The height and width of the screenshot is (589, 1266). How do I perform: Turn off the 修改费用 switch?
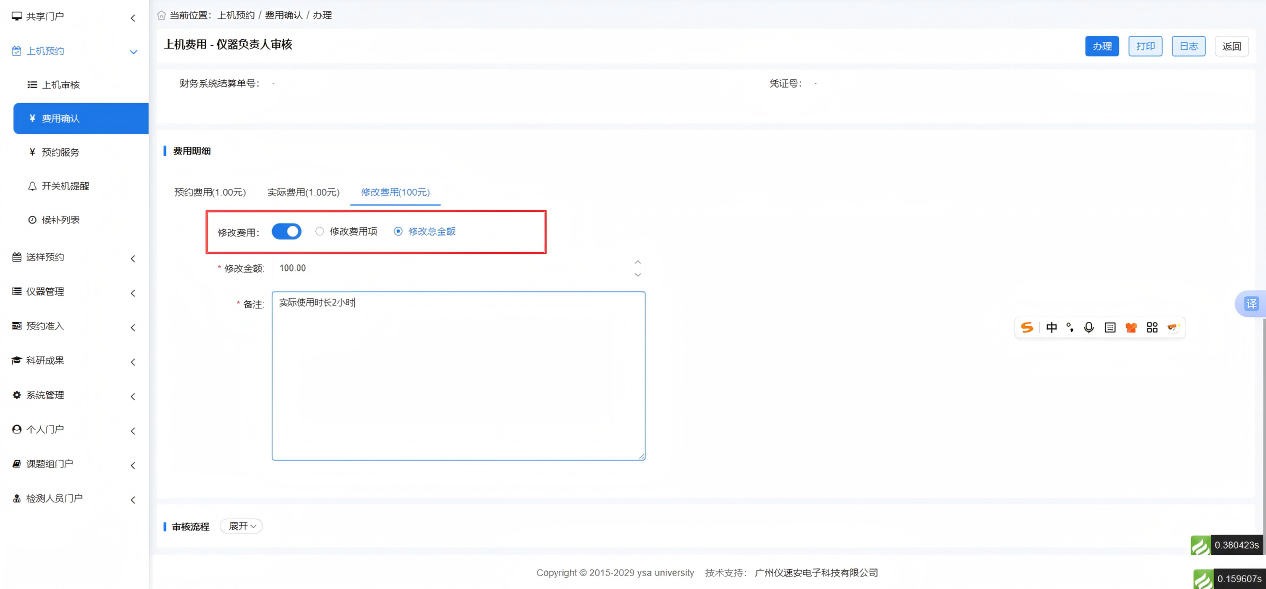tap(287, 232)
